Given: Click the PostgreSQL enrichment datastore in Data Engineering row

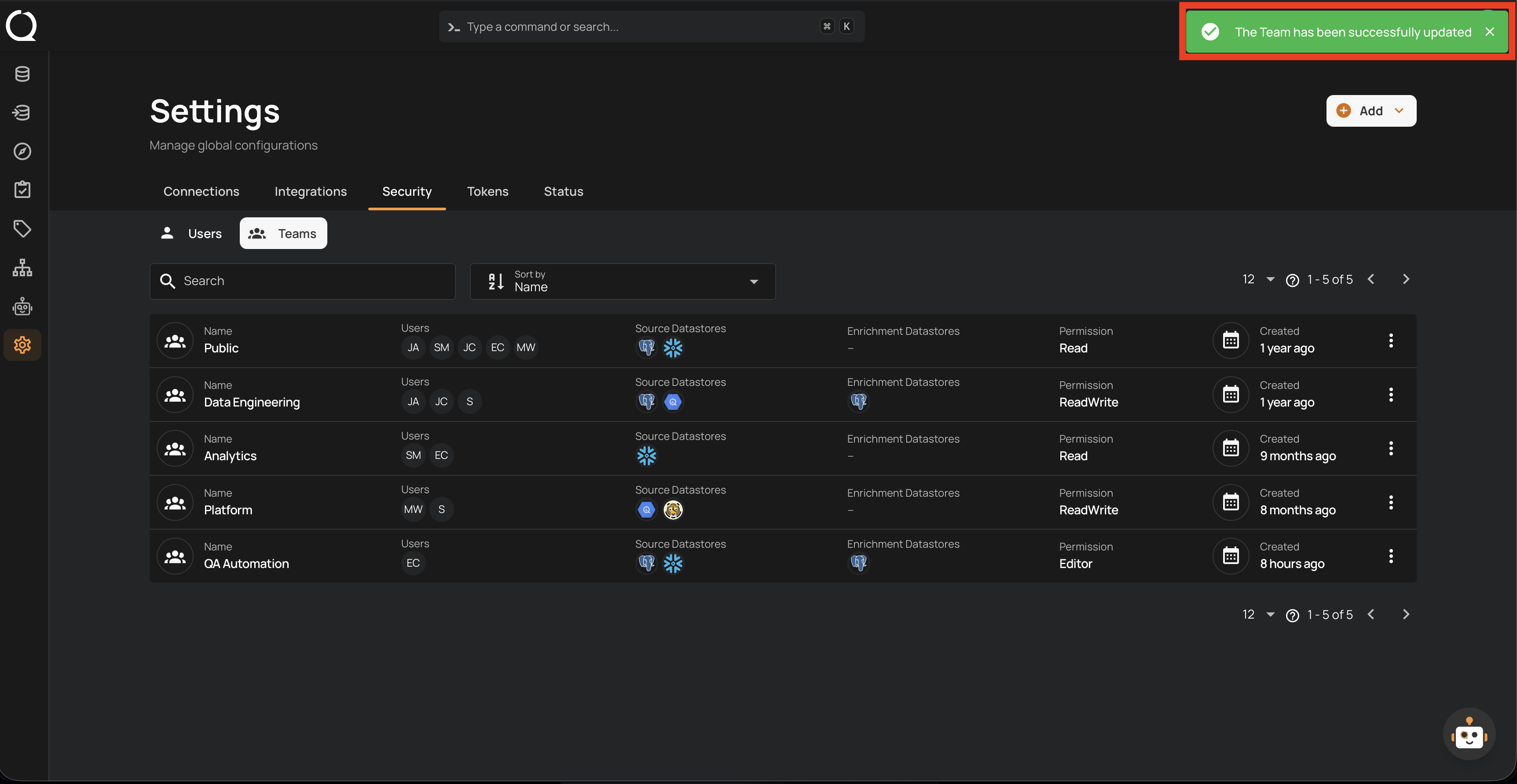Looking at the screenshot, I should point(859,402).
